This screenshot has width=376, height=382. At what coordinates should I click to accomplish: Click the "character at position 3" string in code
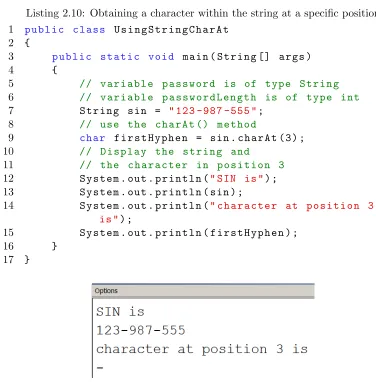(292, 206)
